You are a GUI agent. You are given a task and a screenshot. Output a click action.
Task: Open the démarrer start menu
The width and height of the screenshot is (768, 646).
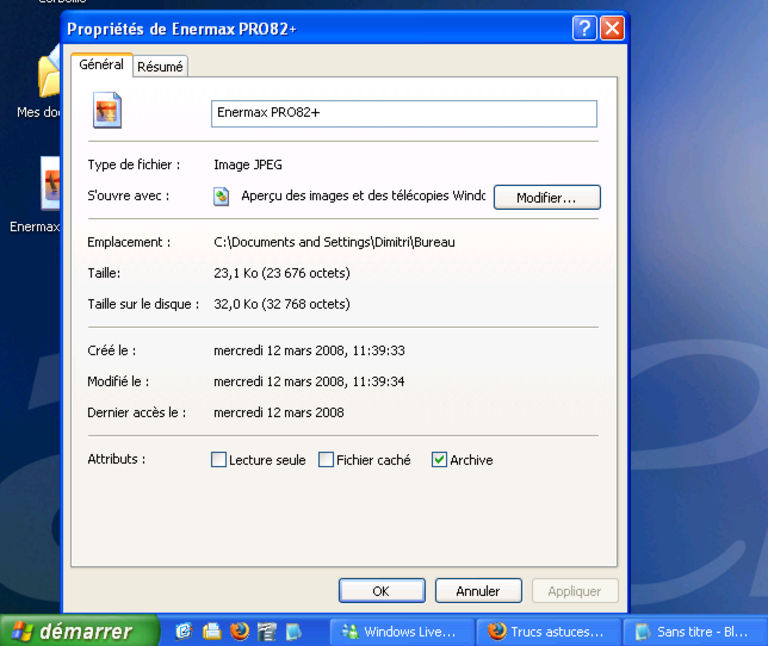78,630
